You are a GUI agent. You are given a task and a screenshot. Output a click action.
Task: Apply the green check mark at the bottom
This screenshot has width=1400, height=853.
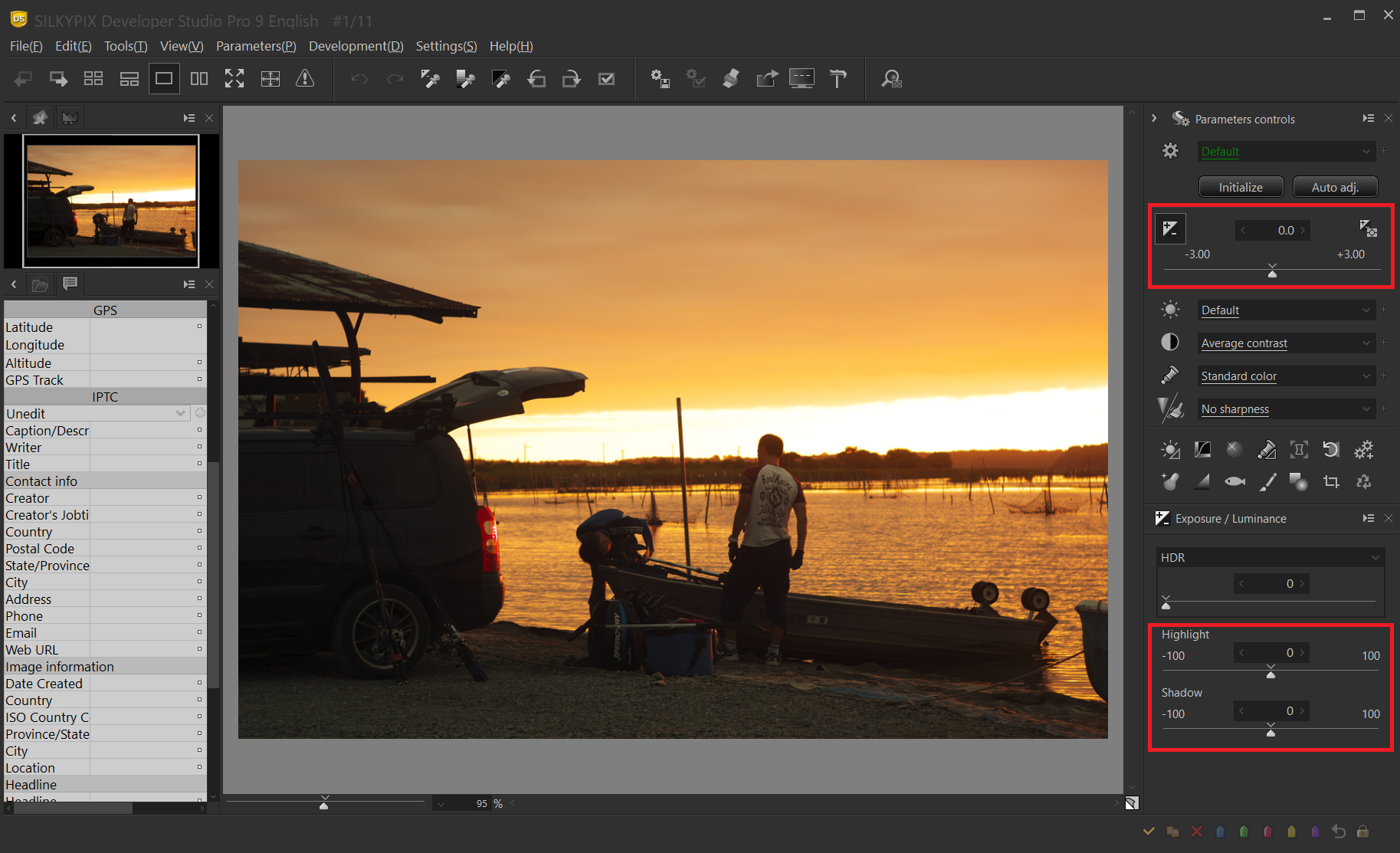click(1149, 832)
